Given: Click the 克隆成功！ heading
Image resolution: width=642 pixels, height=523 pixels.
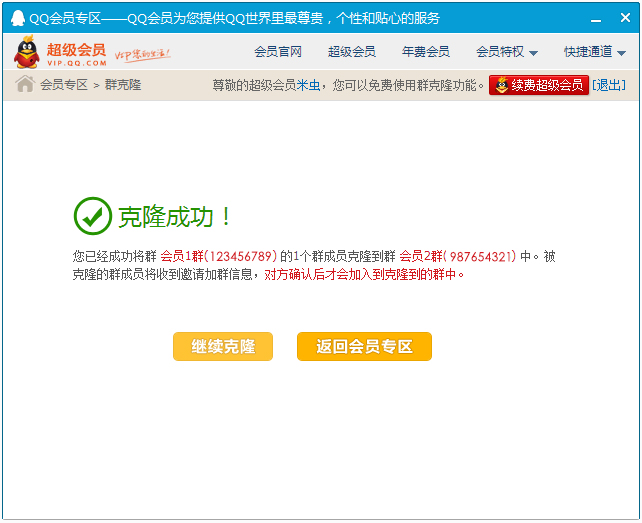Looking at the screenshot, I should click(175, 217).
